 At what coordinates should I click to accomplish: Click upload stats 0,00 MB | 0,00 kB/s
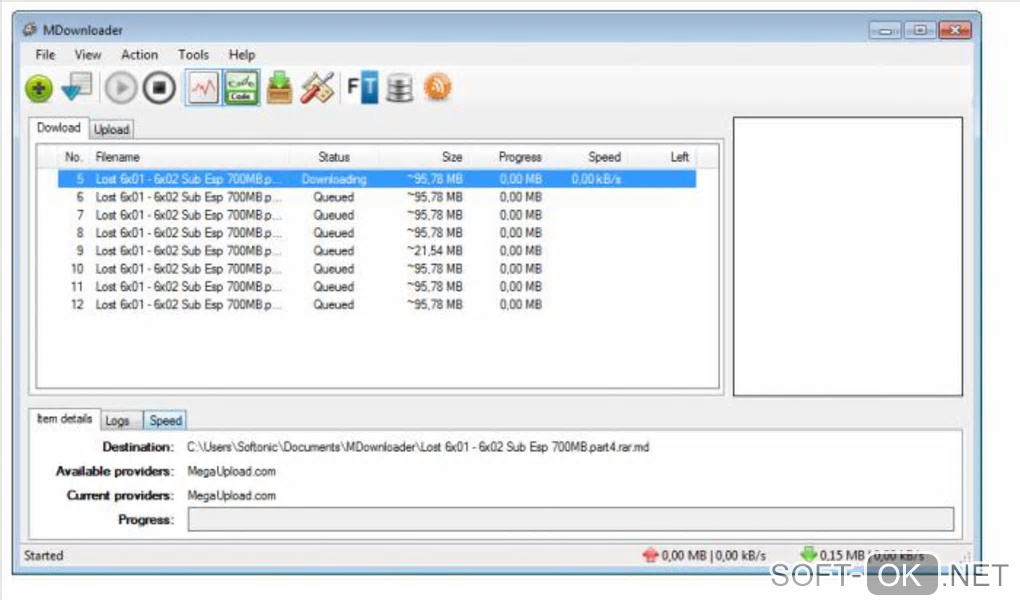(x=714, y=556)
